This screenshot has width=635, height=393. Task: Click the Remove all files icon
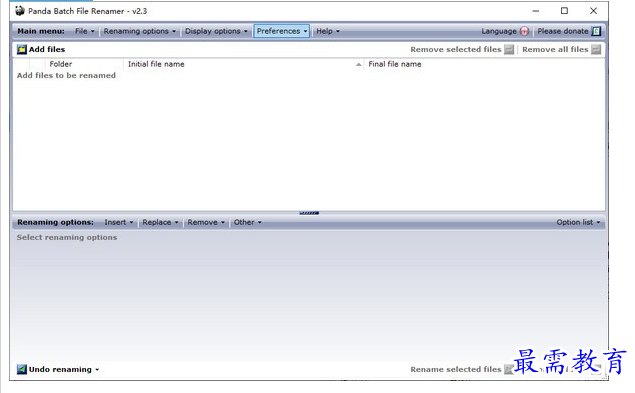[x=596, y=49]
